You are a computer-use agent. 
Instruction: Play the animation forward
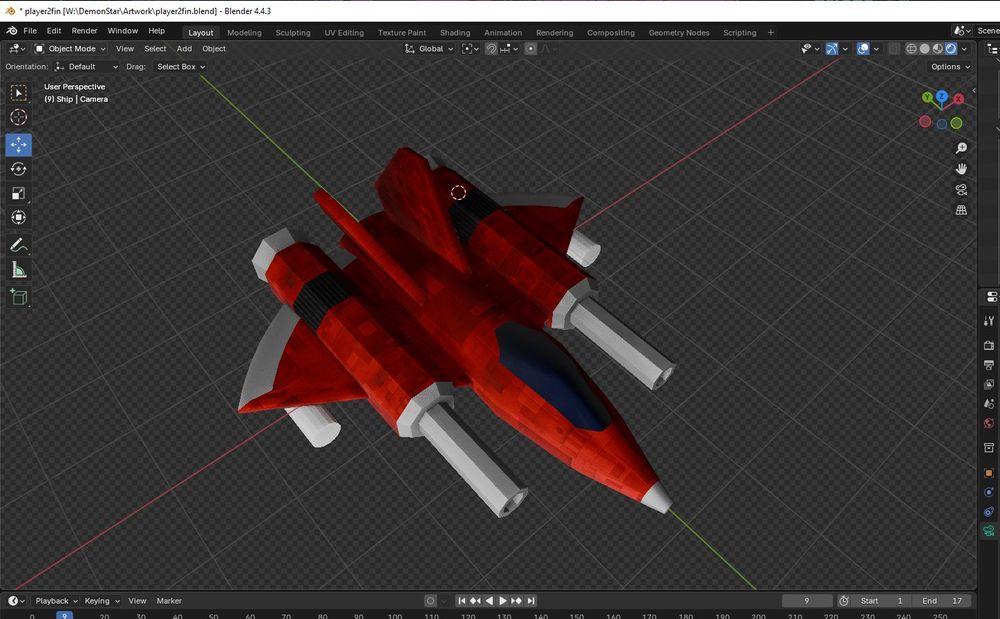pyautogui.click(x=503, y=601)
